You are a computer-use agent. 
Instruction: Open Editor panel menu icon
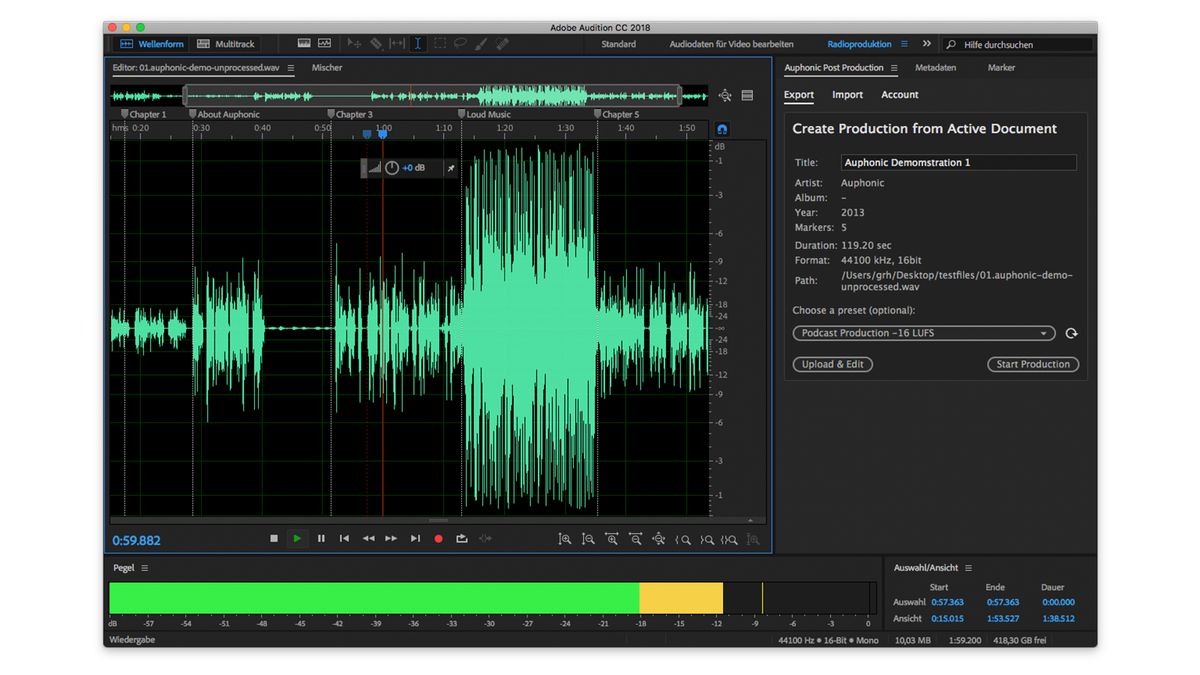pos(291,68)
